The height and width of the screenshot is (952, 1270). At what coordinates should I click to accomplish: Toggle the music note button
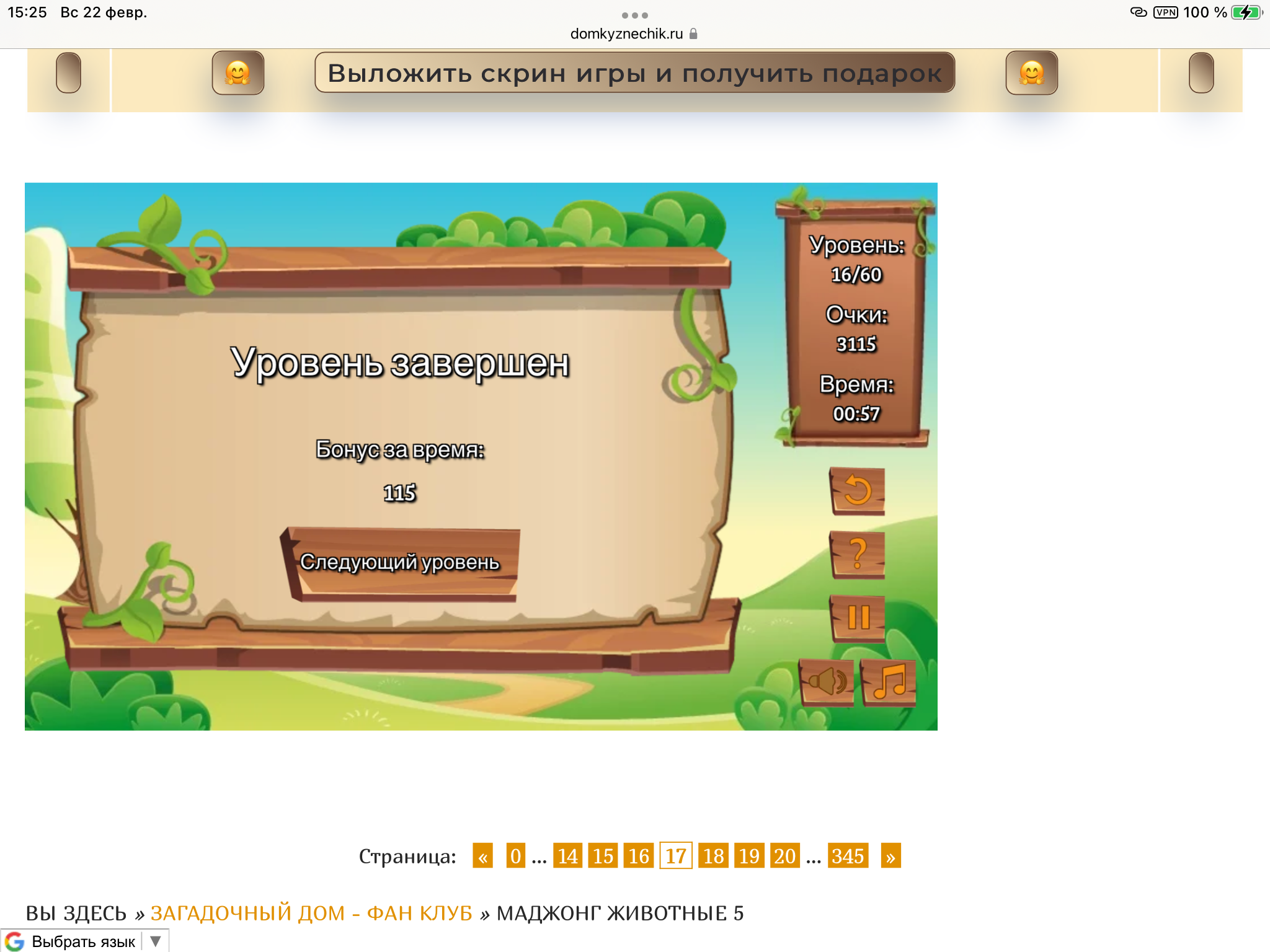click(x=889, y=682)
